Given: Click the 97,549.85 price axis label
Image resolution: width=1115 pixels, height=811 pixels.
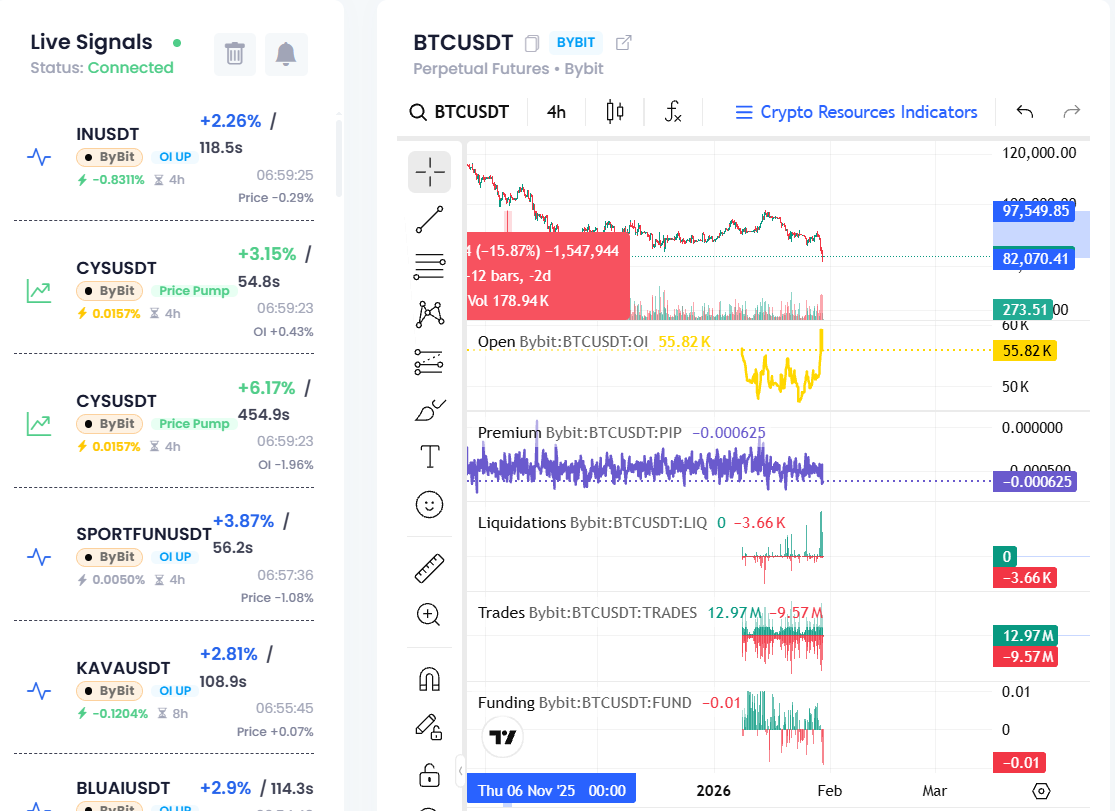Looking at the screenshot, I should [x=1035, y=211].
